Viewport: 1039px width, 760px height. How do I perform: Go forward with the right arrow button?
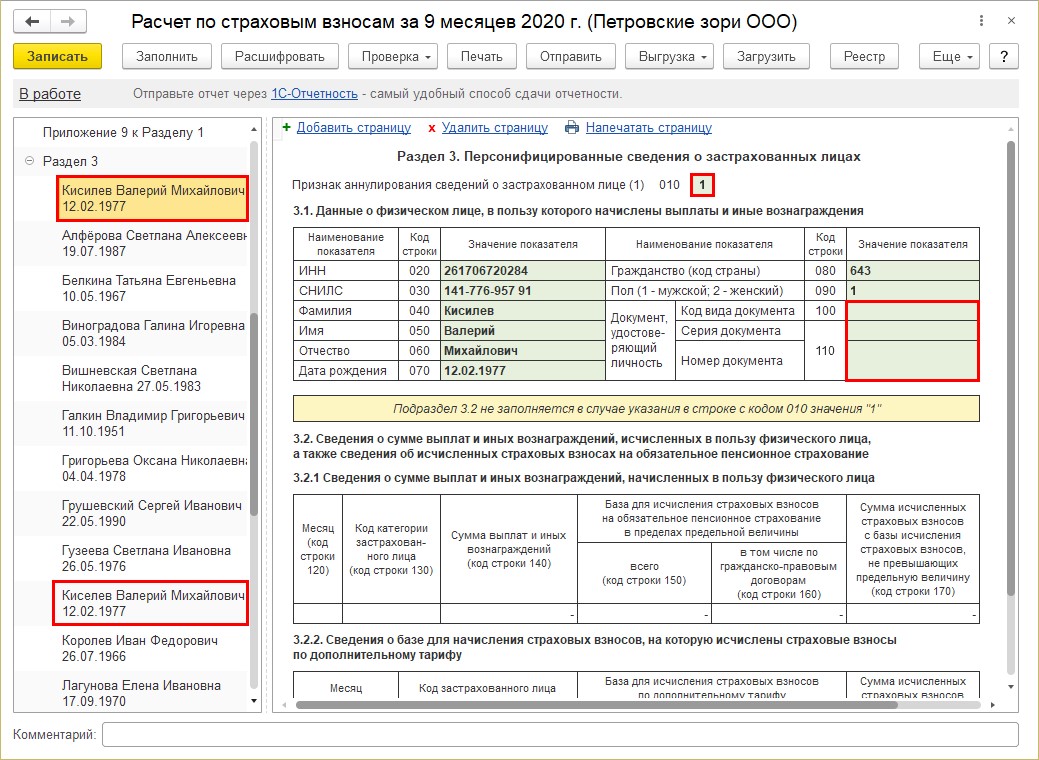[68, 22]
